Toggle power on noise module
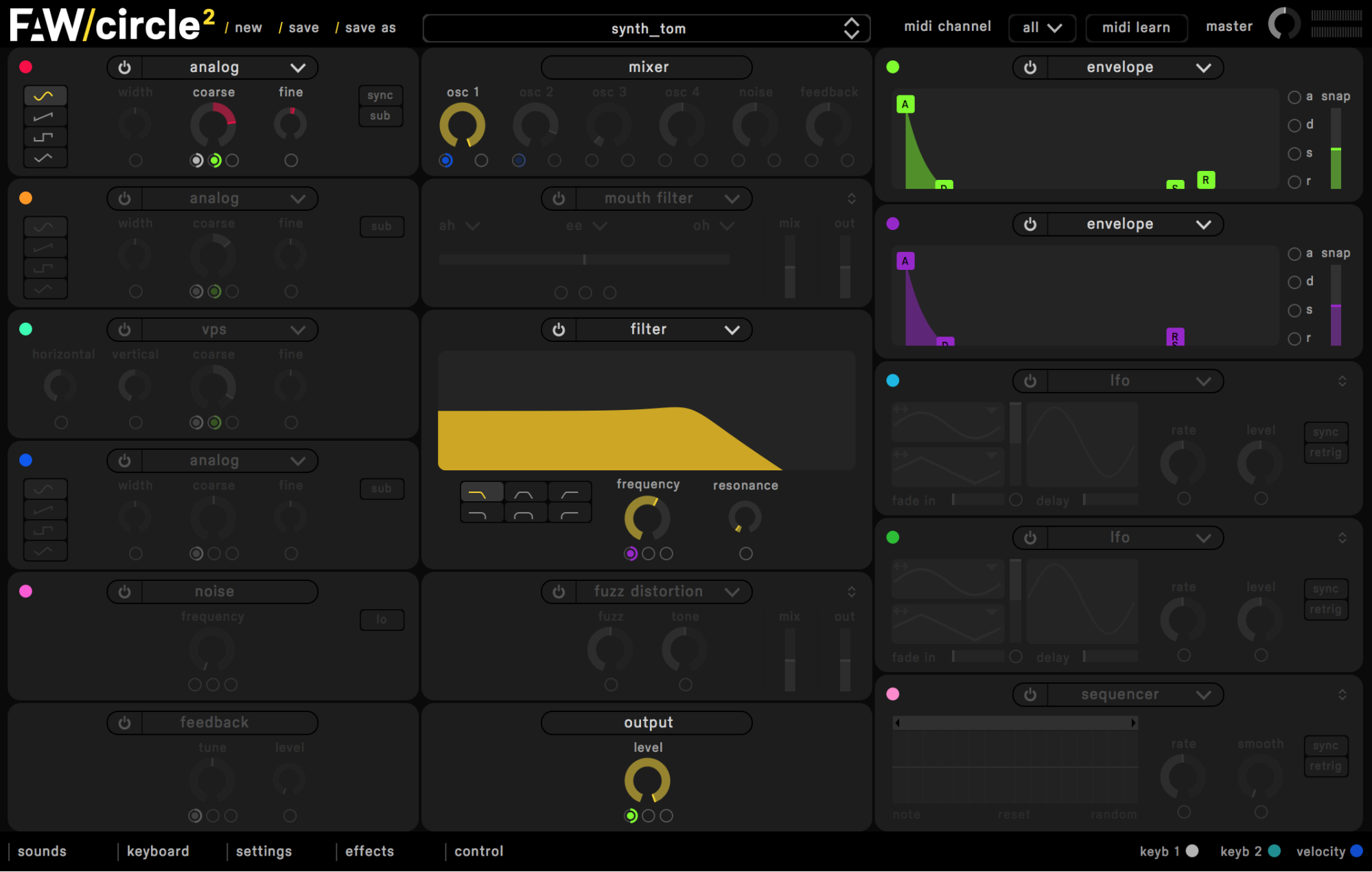The height and width of the screenshot is (872, 1372). [x=124, y=592]
